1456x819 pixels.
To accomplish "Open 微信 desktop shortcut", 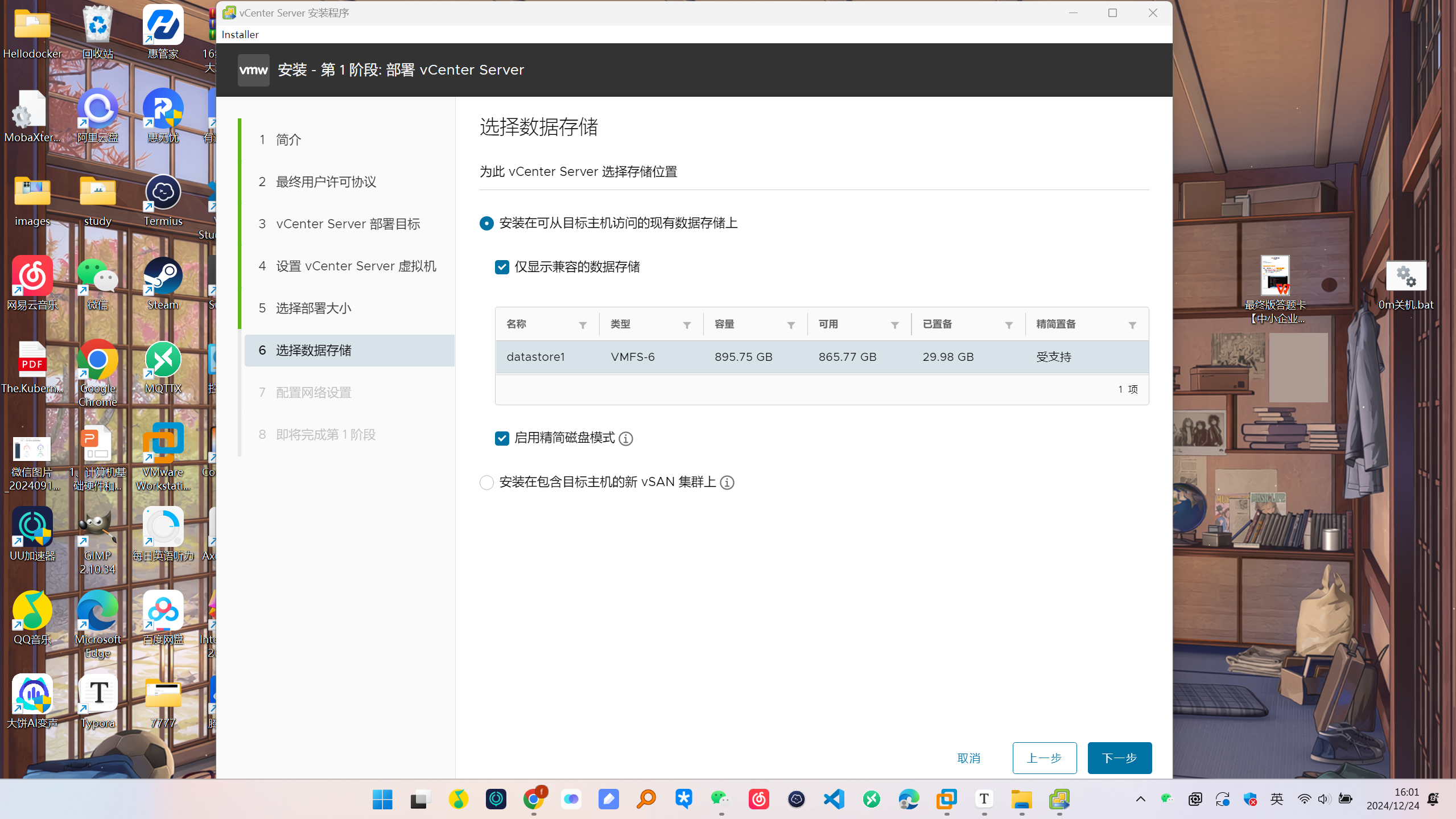I will [x=98, y=284].
